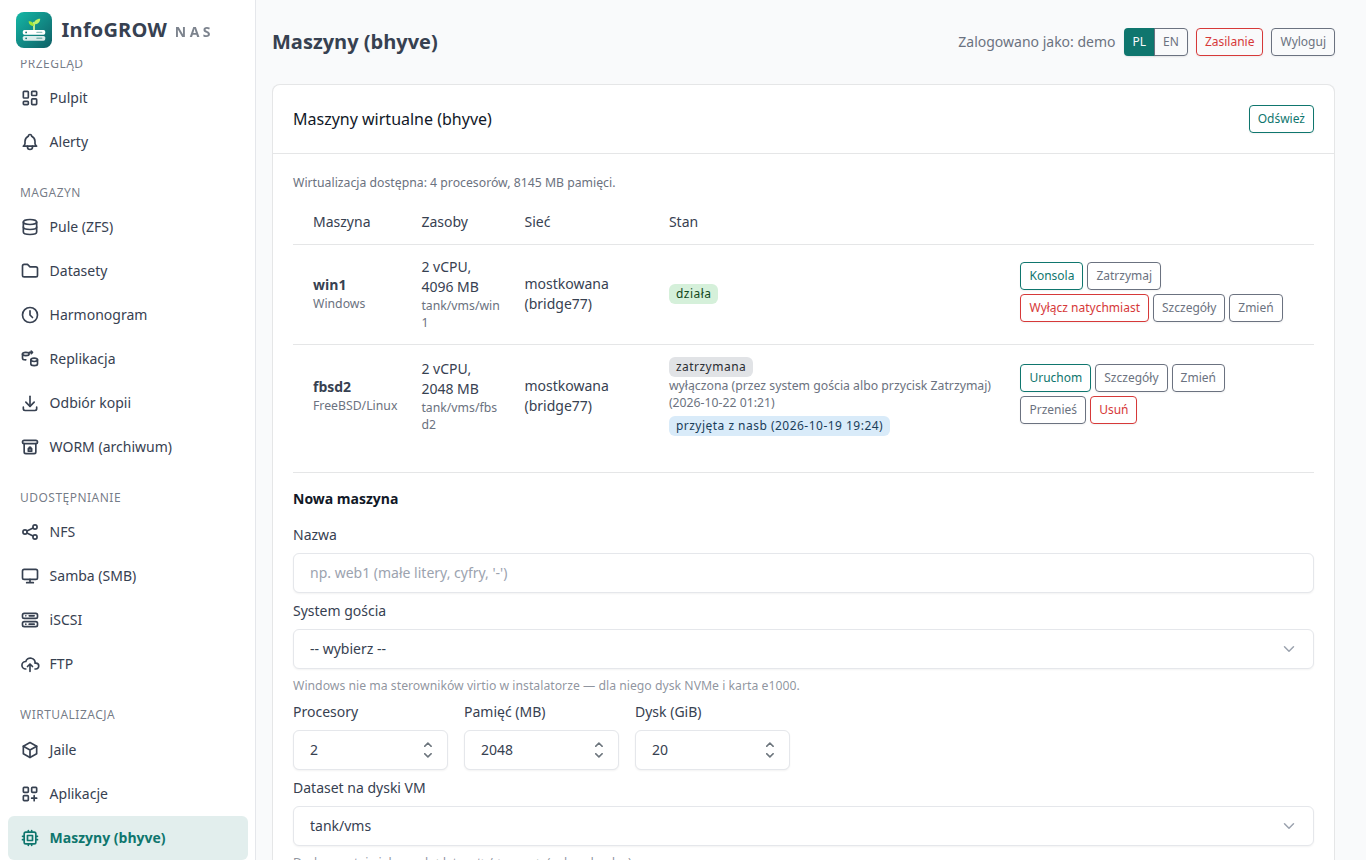Open Odbiór kopii download icon
This screenshot has height=860, width=1366.
[30, 403]
